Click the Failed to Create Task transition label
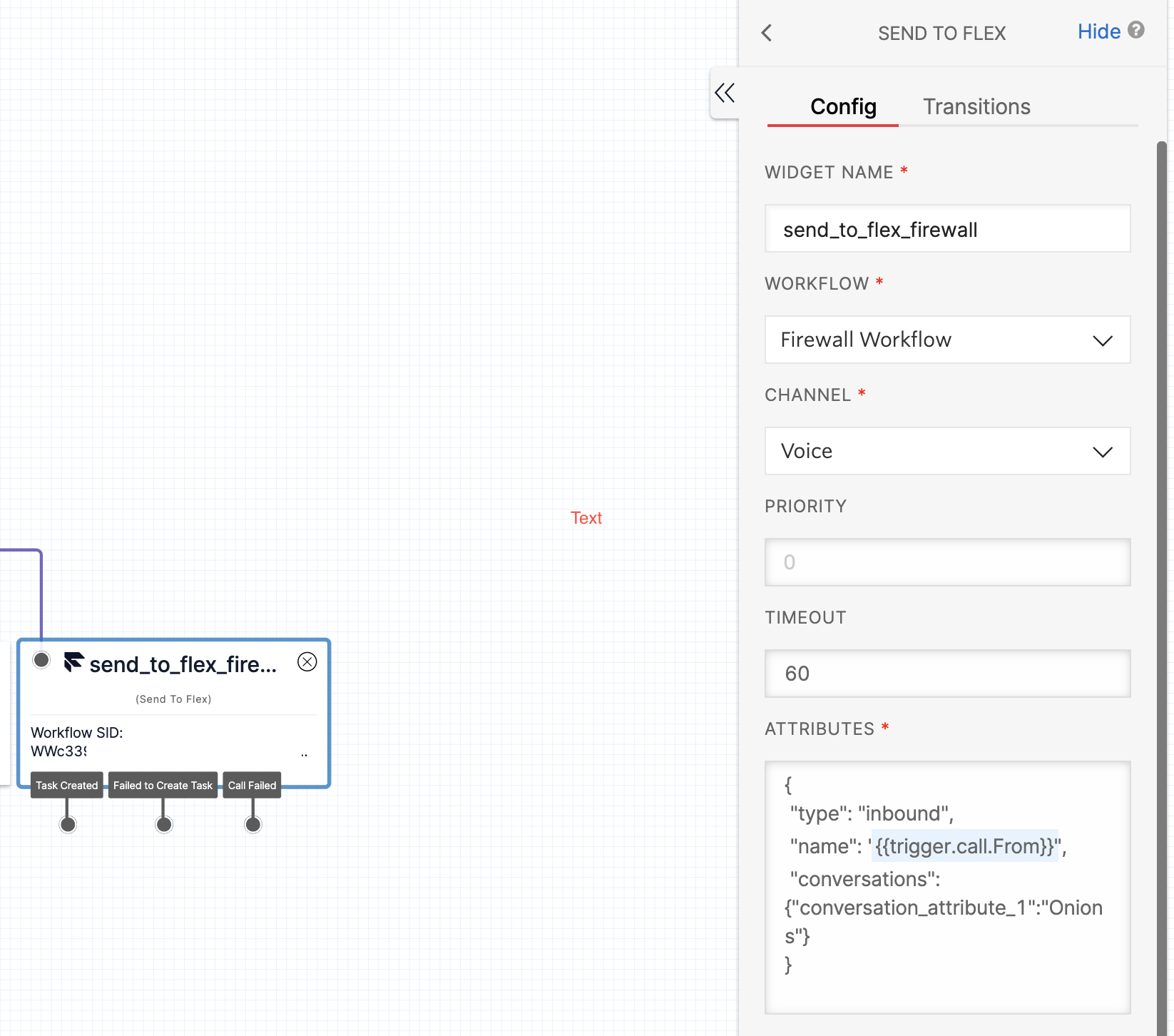This screenshot has height=1036, width=1174. [x=163, y=785]
